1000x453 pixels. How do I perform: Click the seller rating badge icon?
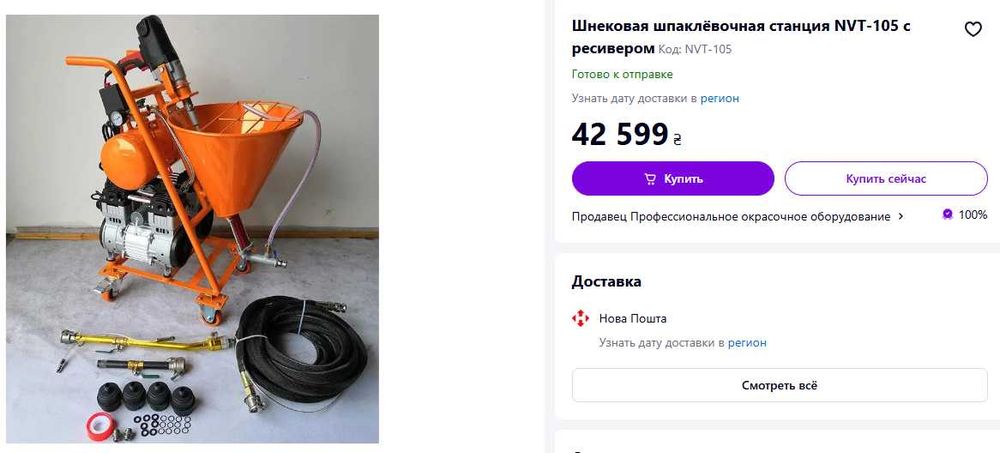click(x=947, y=215)
